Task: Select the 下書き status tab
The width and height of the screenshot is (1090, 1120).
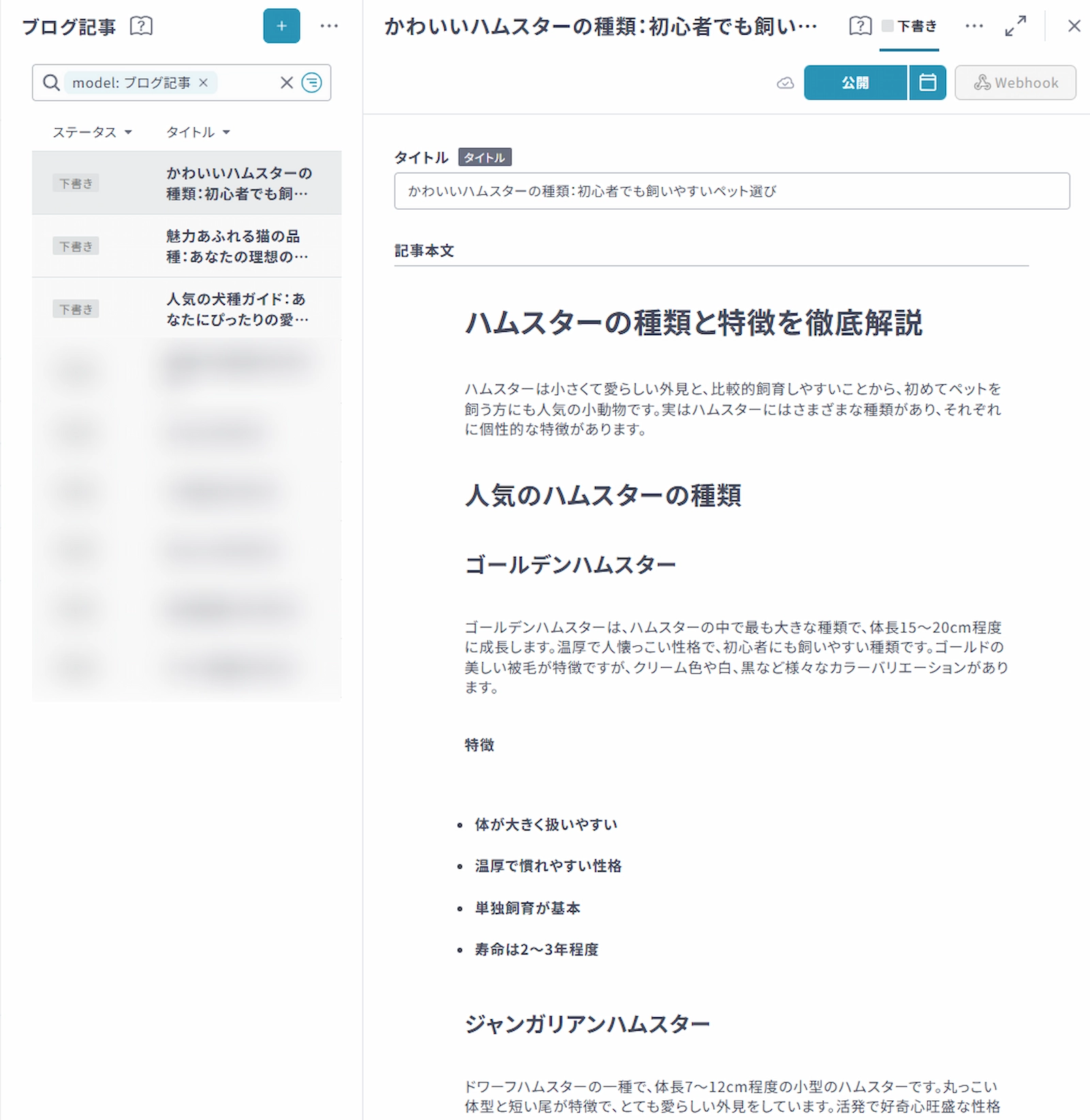Action: (909, 27)
